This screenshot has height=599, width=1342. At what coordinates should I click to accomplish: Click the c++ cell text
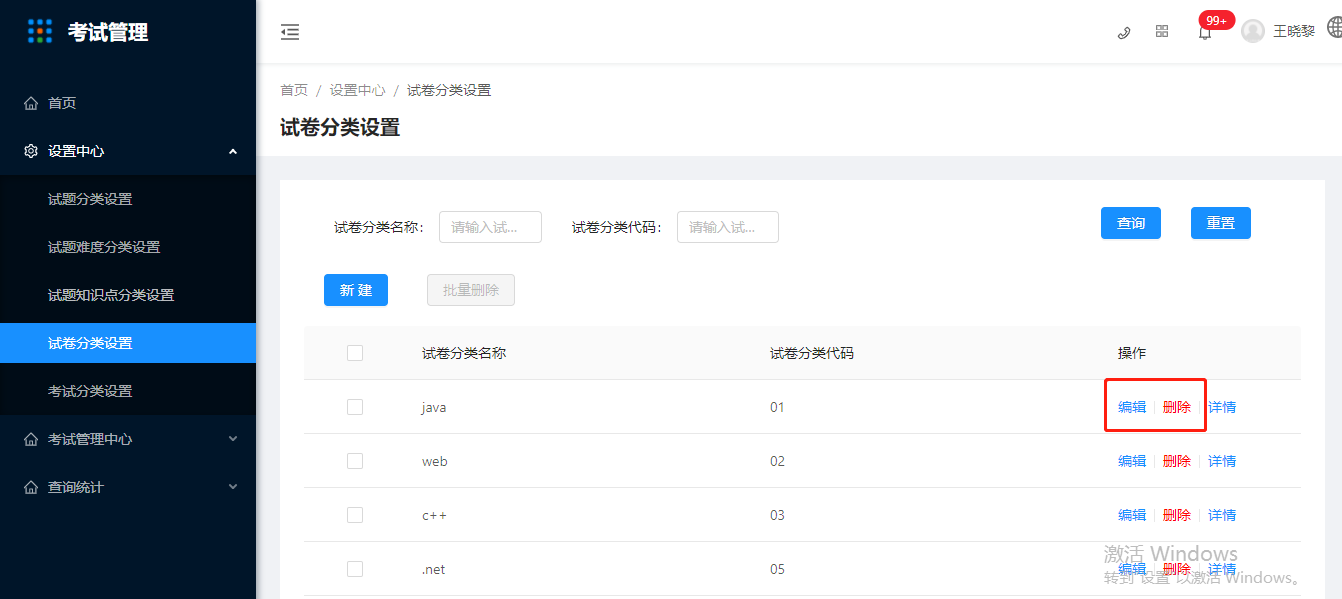click(435, 515)
